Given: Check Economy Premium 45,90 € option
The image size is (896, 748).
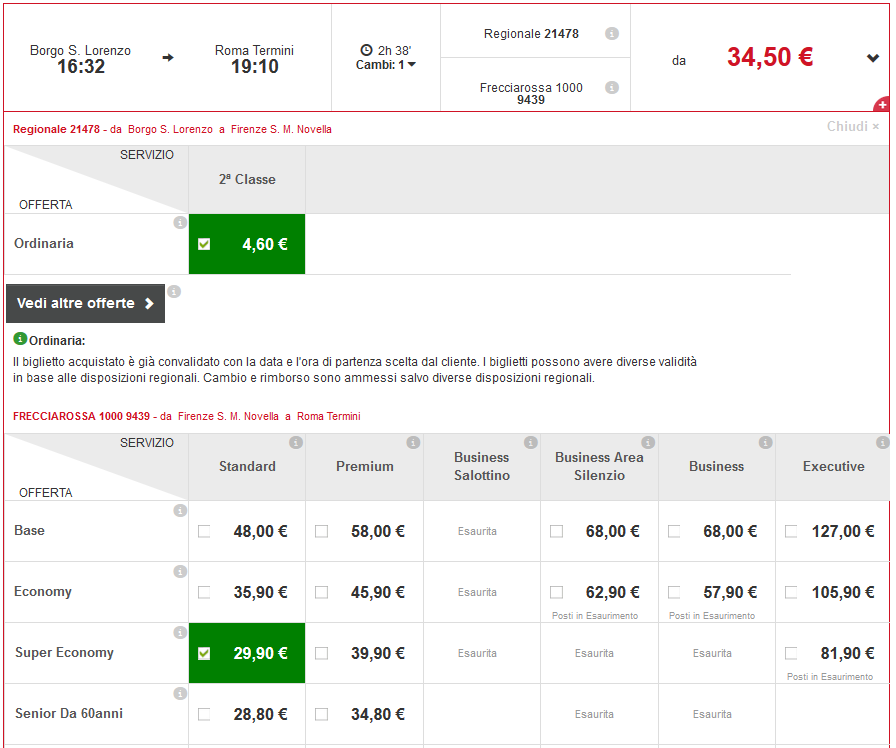Looking at the screenshot, I should point(321,593).
